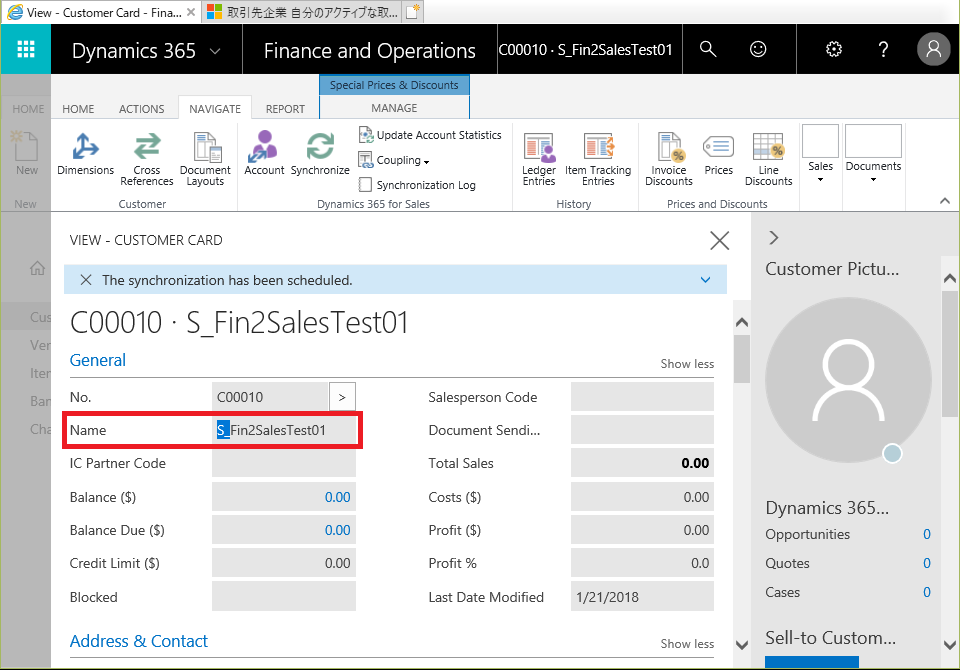
Task: Open the user profile avatar icon
Action: tap(934, 49)
